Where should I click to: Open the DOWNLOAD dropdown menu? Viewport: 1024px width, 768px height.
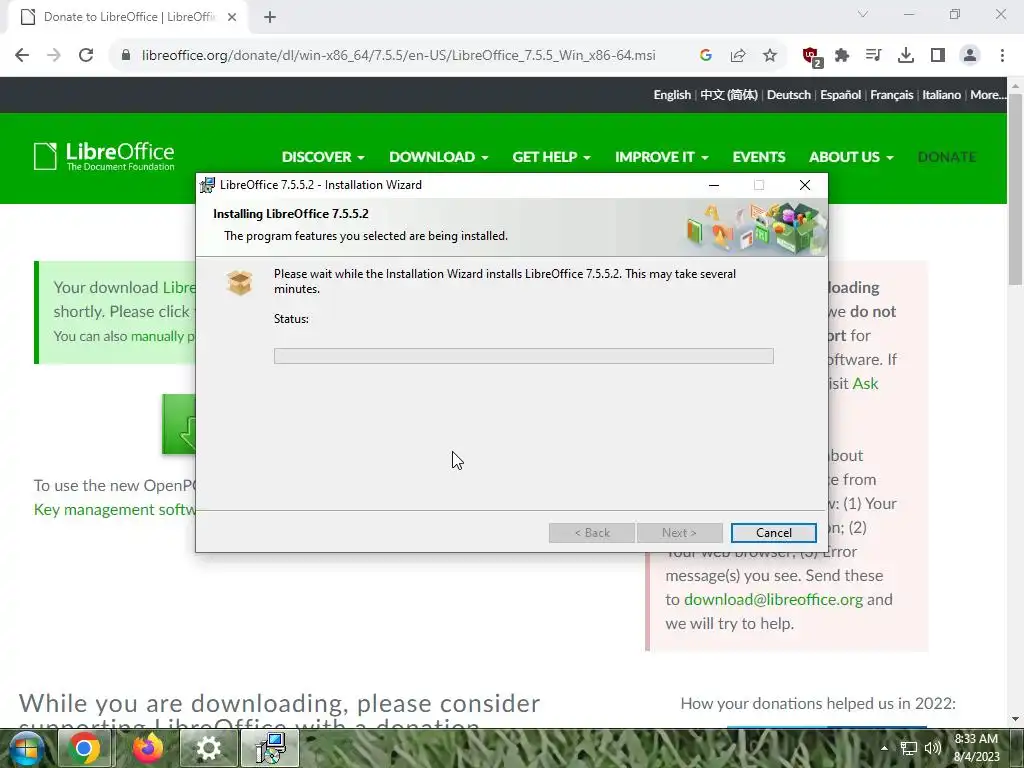pos(438,157)
